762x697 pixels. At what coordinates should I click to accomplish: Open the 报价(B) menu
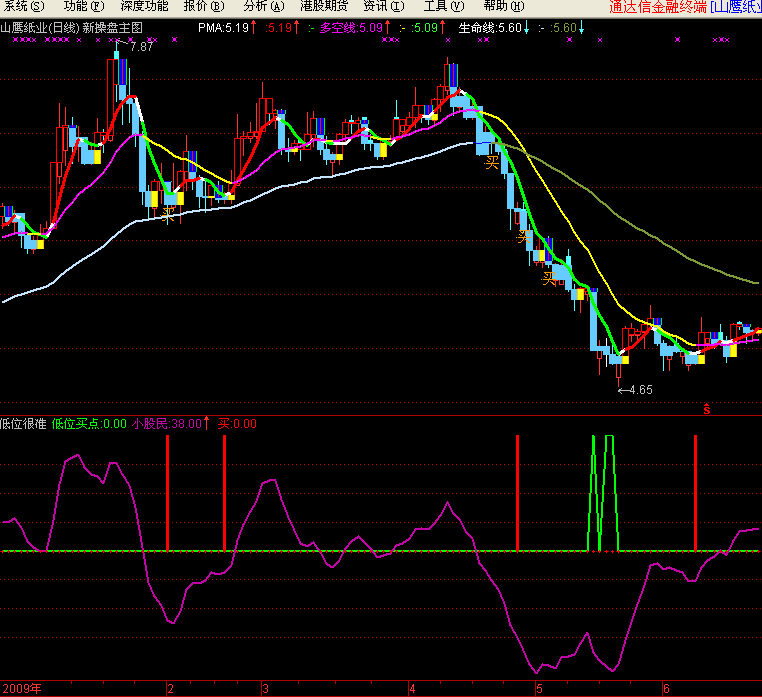point(204,6)
